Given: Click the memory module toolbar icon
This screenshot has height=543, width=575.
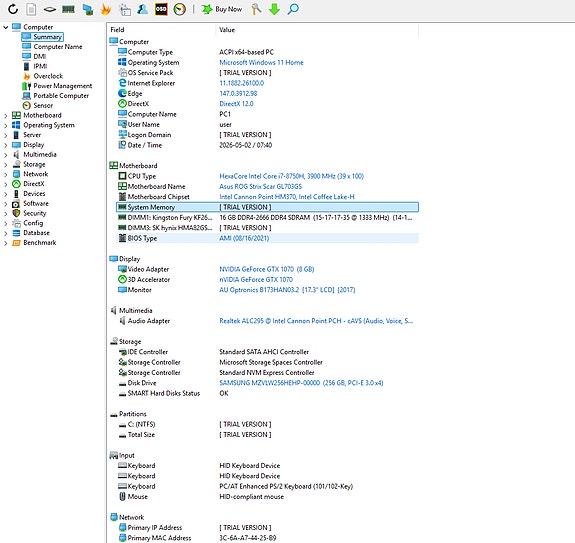Looking at the screenshot, I should pyautogui.click(x=68, y=9).
